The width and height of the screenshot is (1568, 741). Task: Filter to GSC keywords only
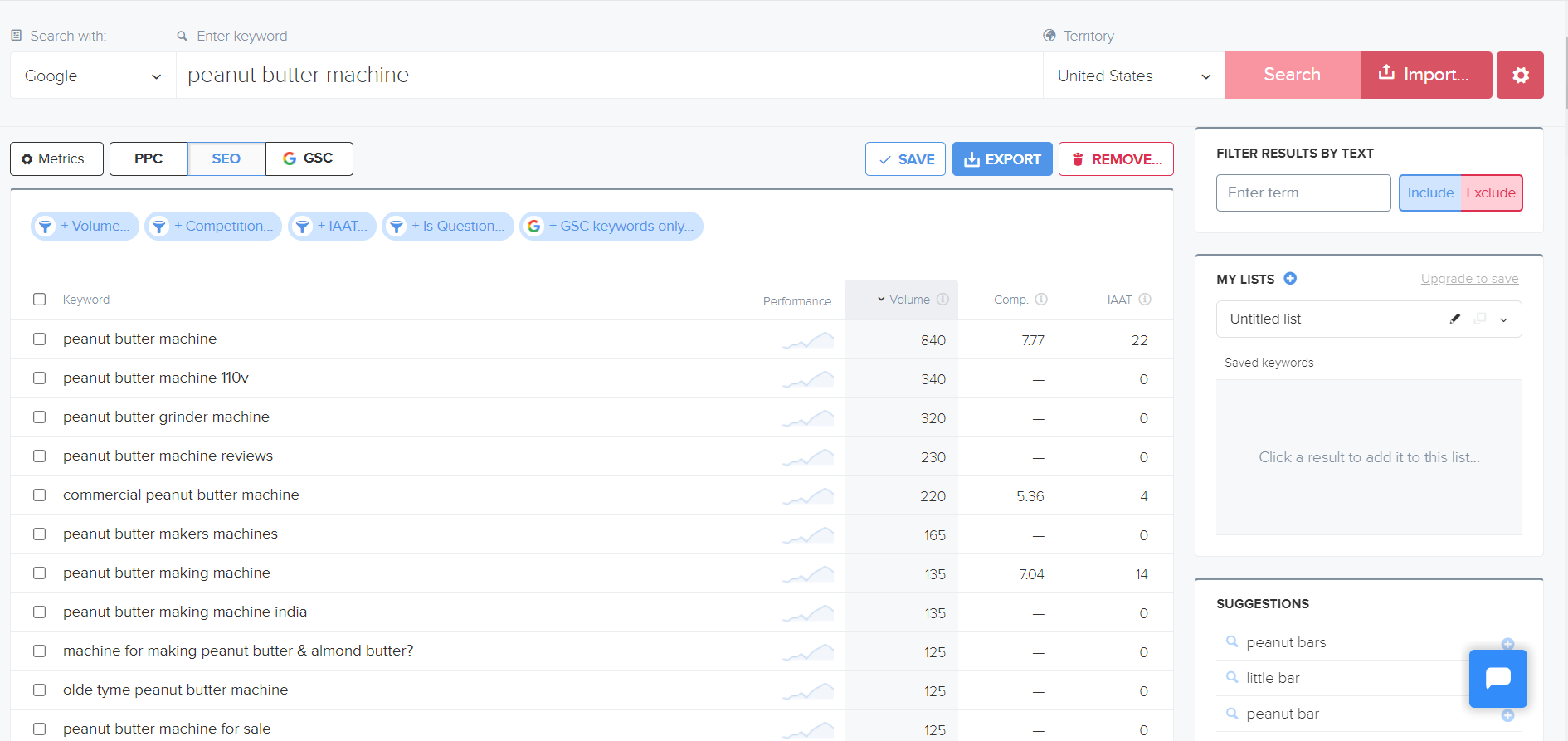click(x=611, y=226)
